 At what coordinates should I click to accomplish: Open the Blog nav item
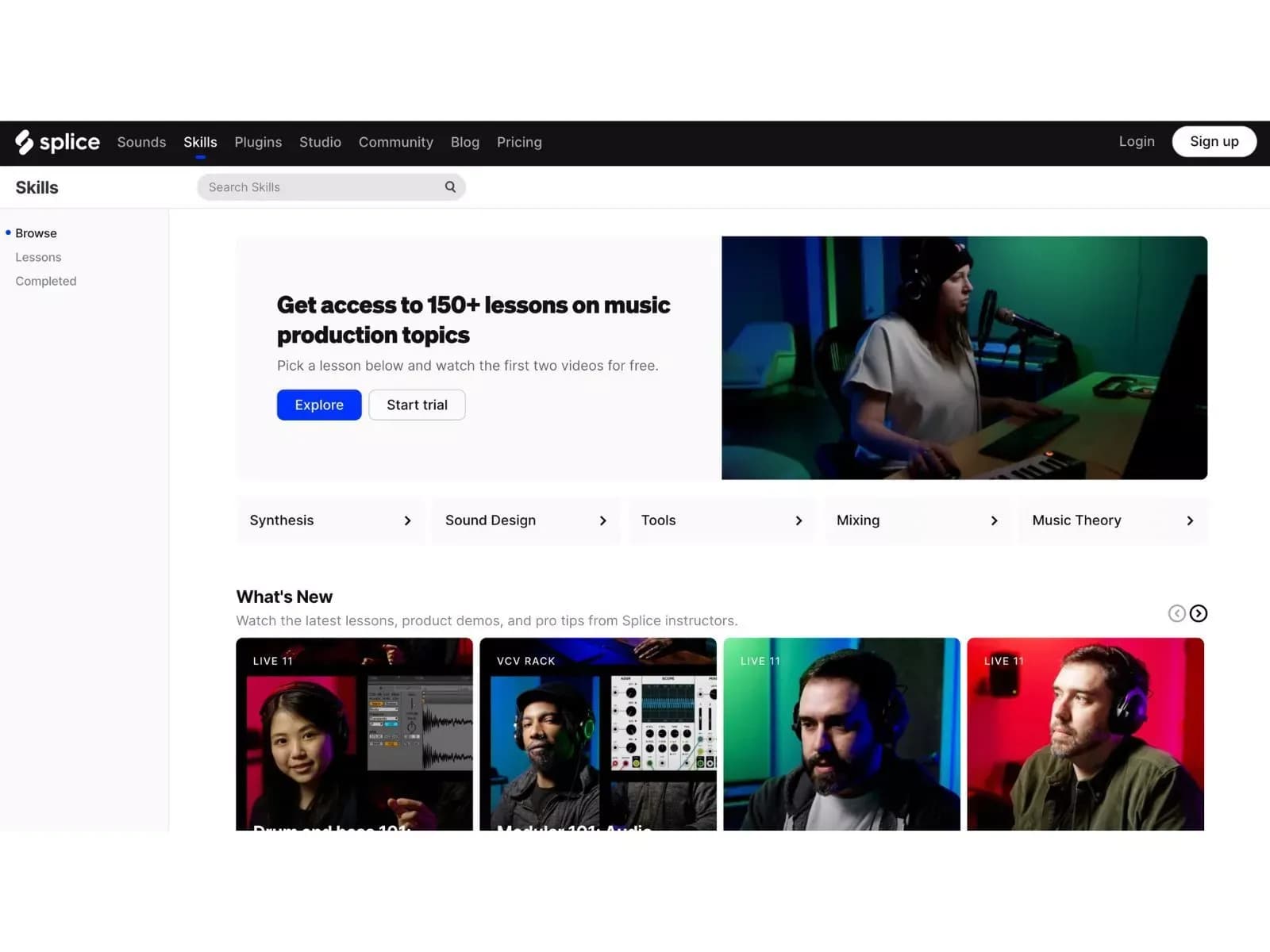465,142
